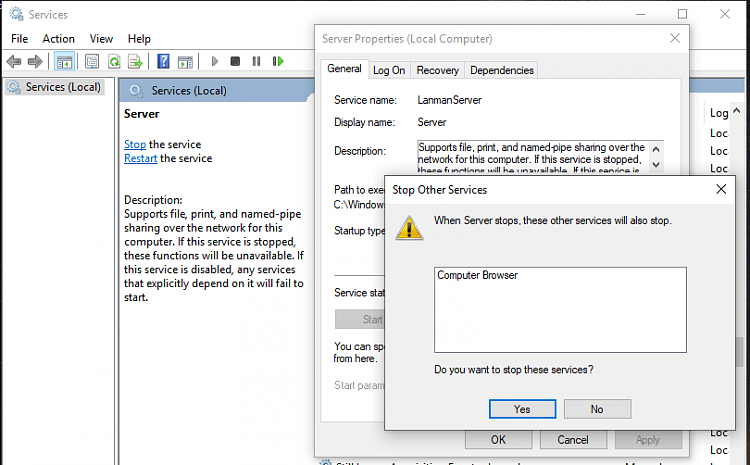Click the Pause Service toolbar icon
Screen dimensions: 750x465
point(256,61)
